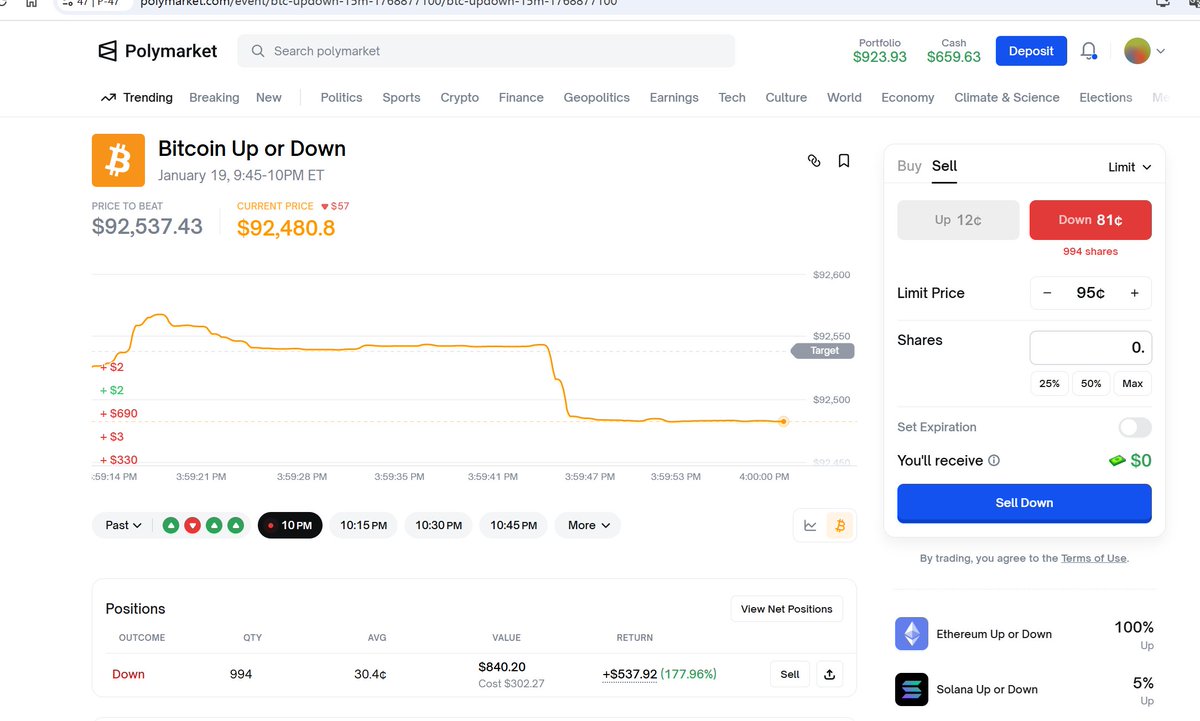Copy the market link icon

[x=814, y=161]
